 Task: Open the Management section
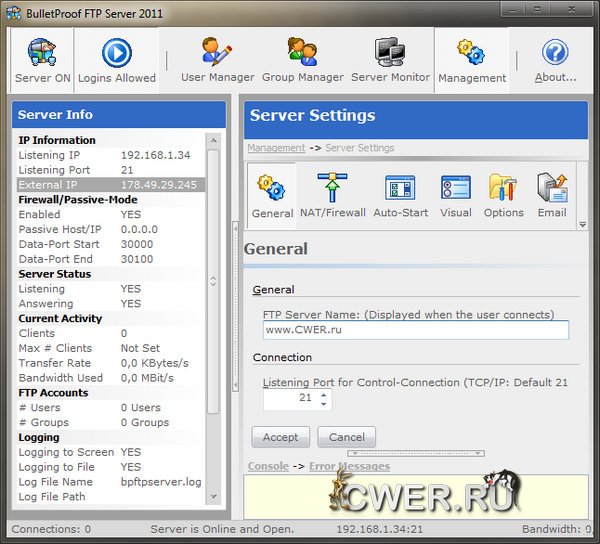[472, 60]
